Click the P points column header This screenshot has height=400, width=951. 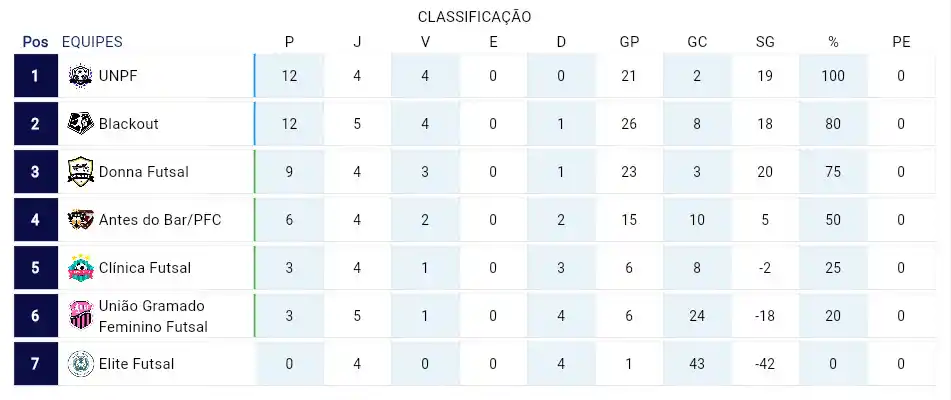click(289, 42)
